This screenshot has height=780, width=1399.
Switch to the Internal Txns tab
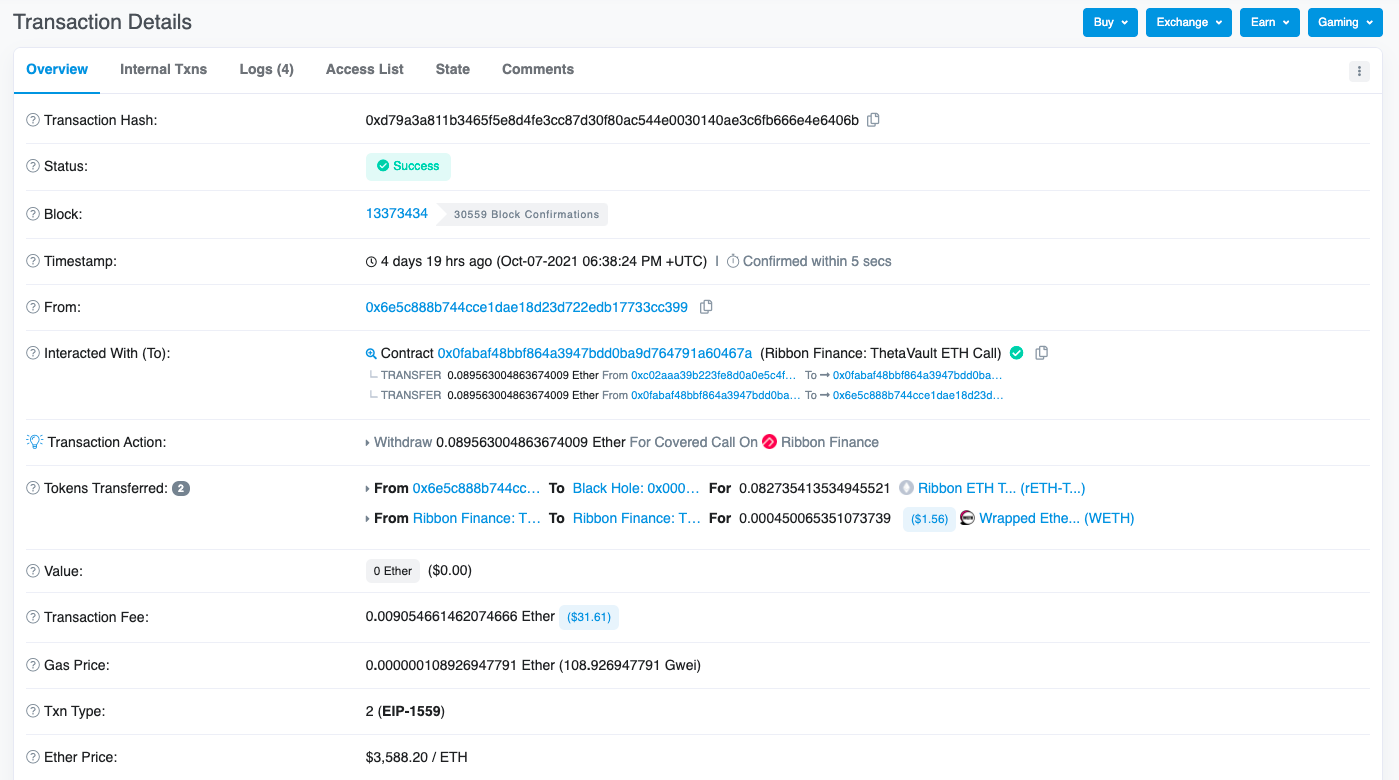(163, 69)
